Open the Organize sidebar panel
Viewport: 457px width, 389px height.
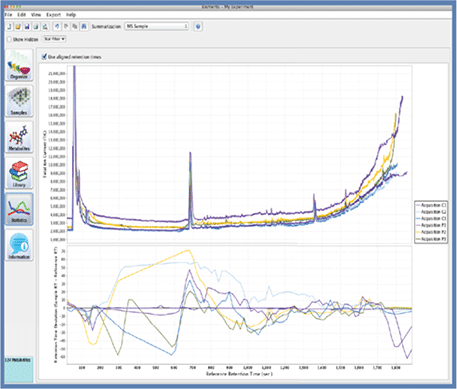tap(19, 65)
